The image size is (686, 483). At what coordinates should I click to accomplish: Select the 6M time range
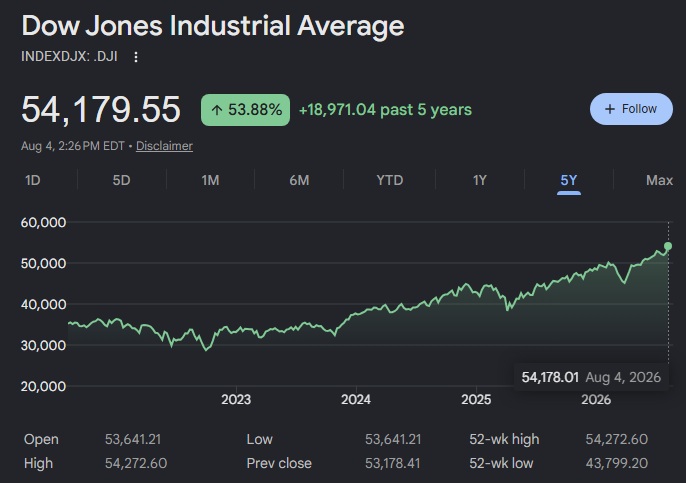click(299, 180)
